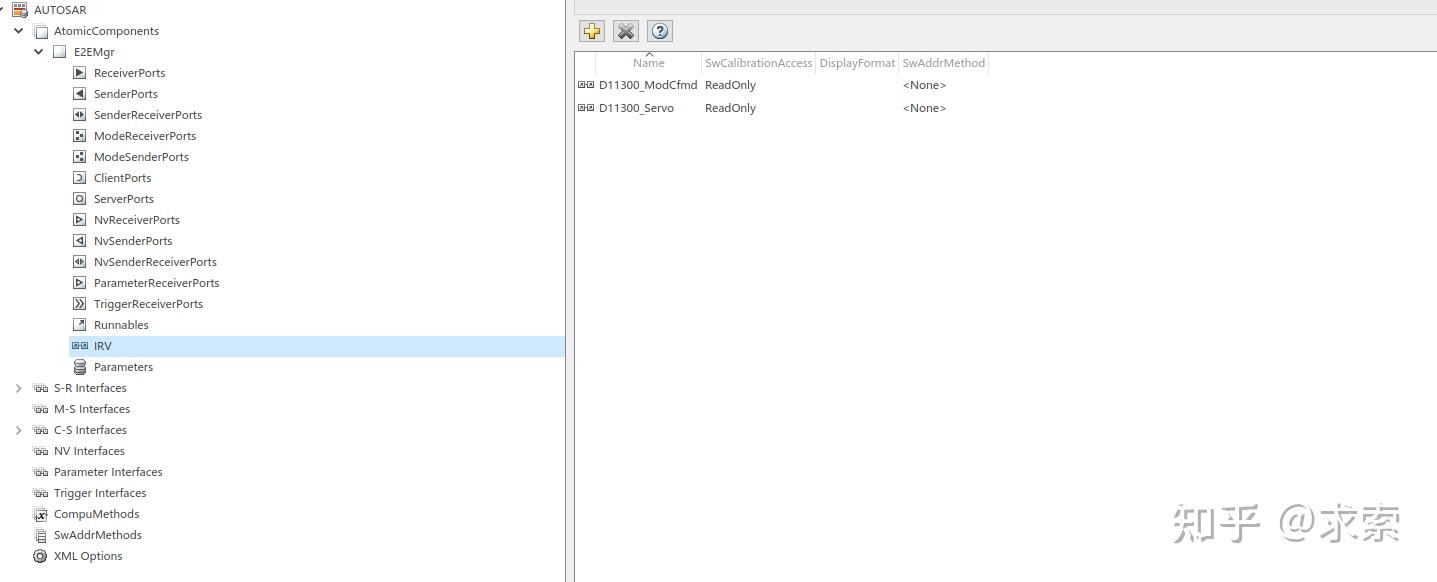Click the NvSenderReceiverPorts icon
This screenshot has width=1437, height=582.
point(80,262)
